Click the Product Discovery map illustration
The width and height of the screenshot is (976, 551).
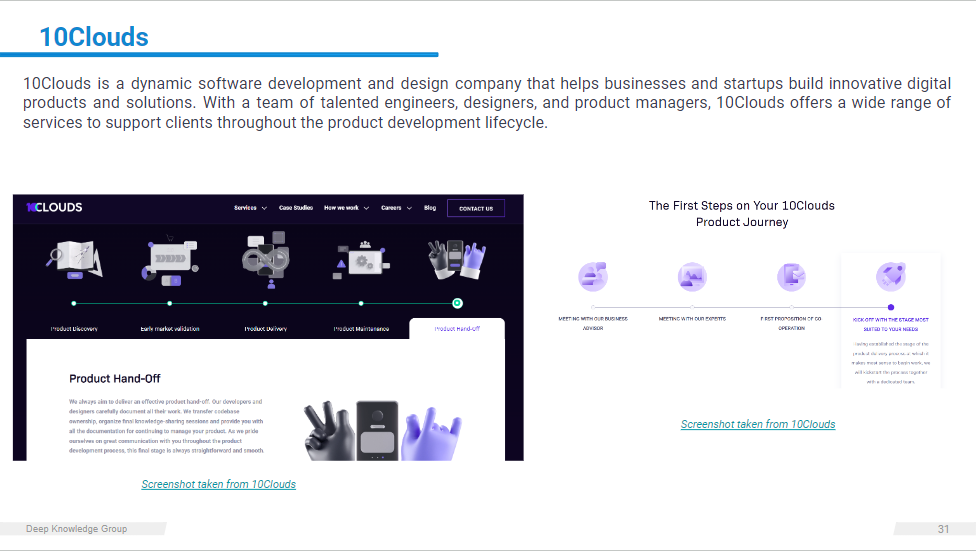click(76, 257)
